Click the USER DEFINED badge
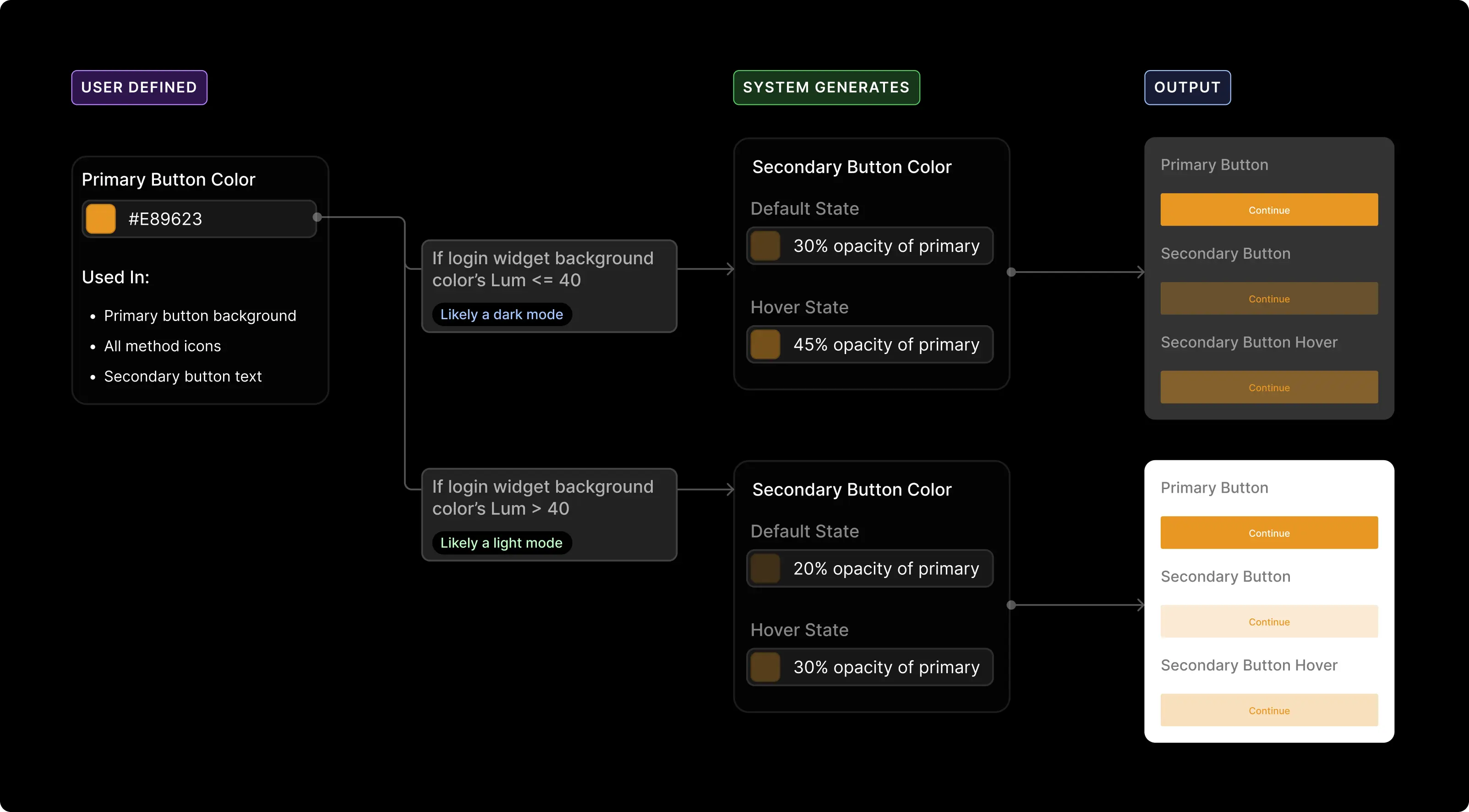The height and width of the screenshot is (812, 1469). pos(139,87)
